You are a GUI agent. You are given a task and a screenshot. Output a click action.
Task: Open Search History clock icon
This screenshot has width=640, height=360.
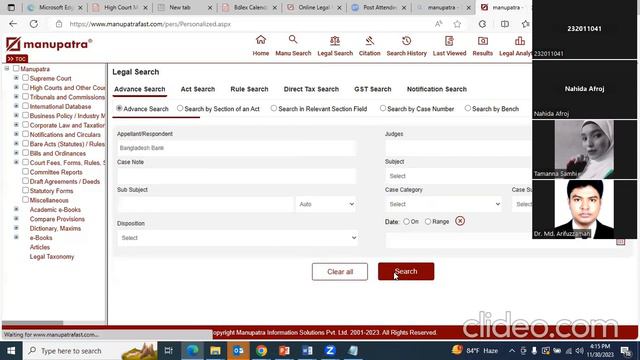[406, 40]
